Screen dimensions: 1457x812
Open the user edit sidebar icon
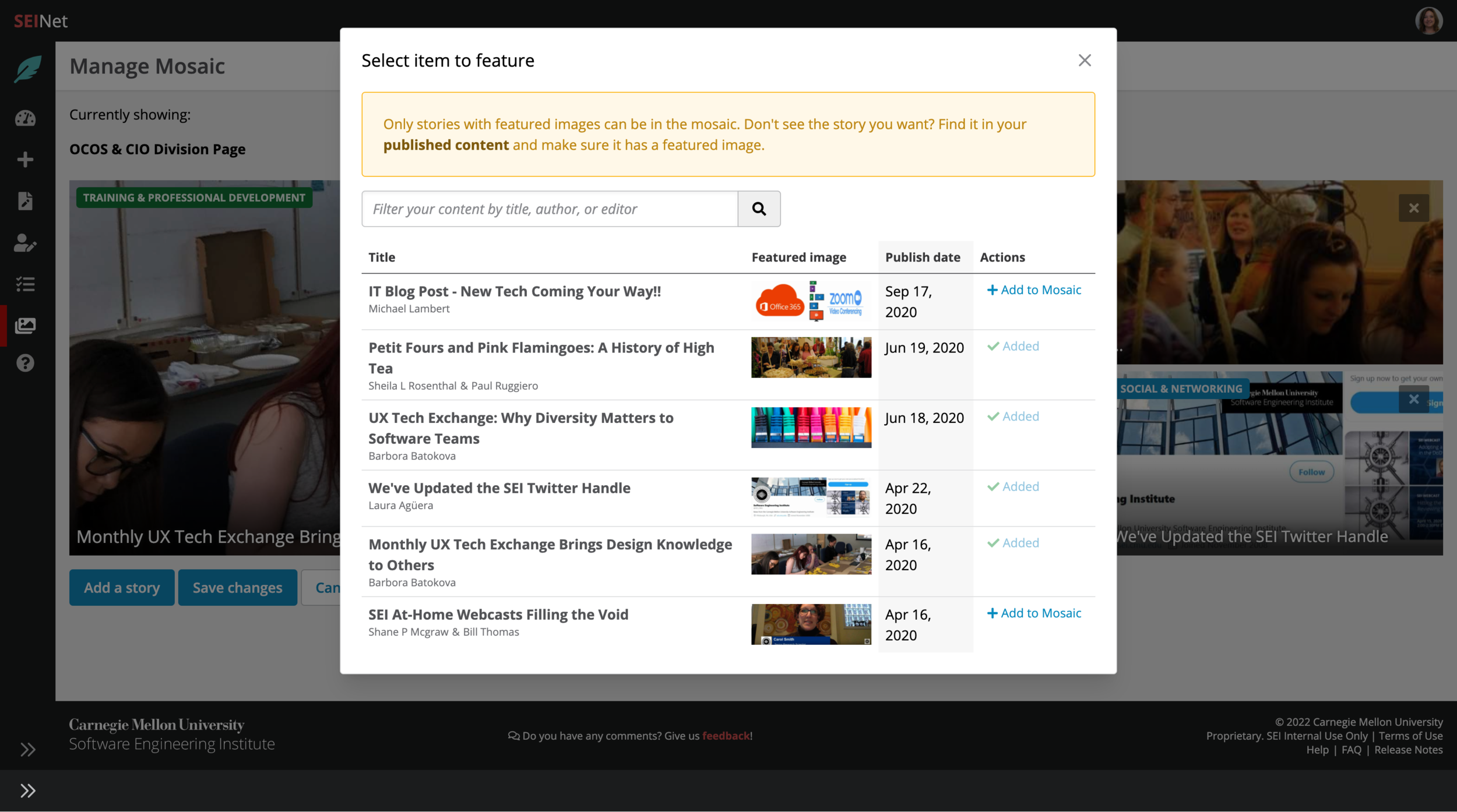(25, 243)
